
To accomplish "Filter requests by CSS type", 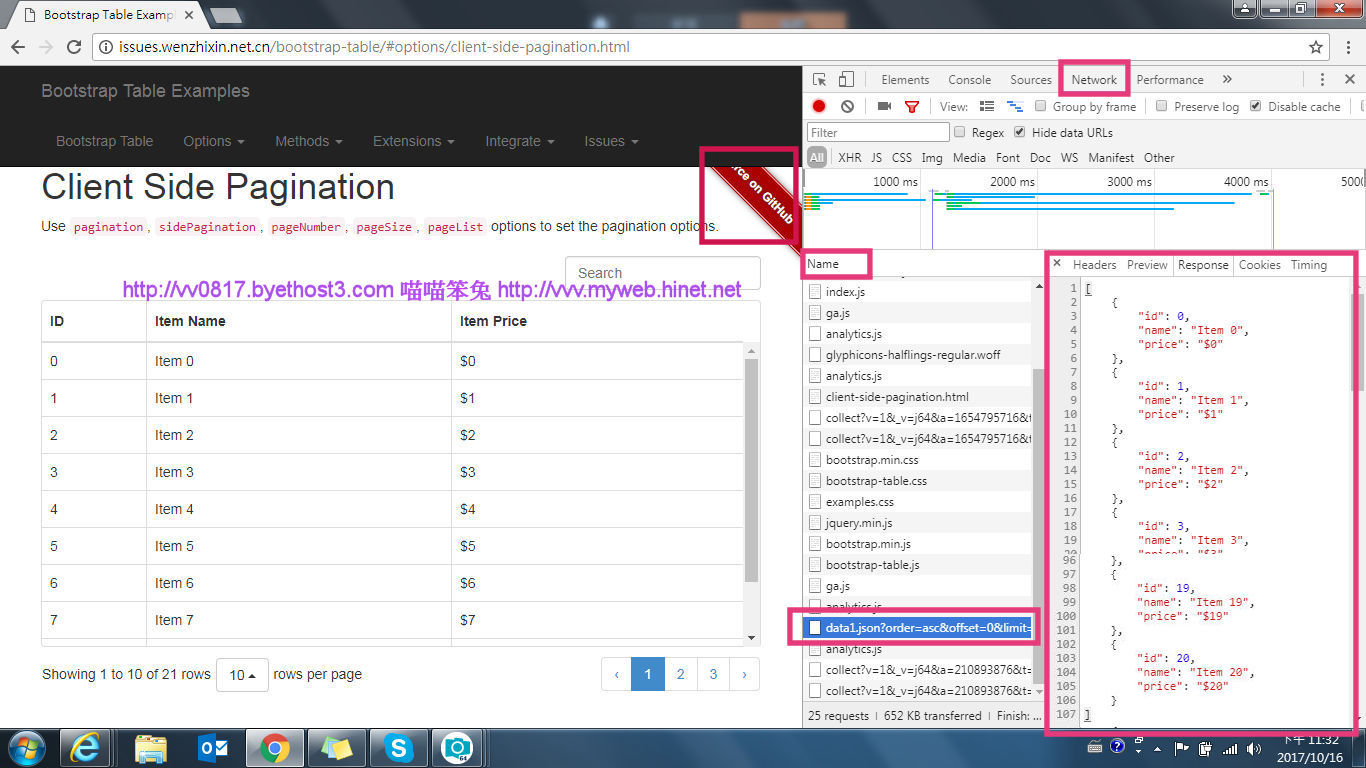I will (x=902, y=158).
